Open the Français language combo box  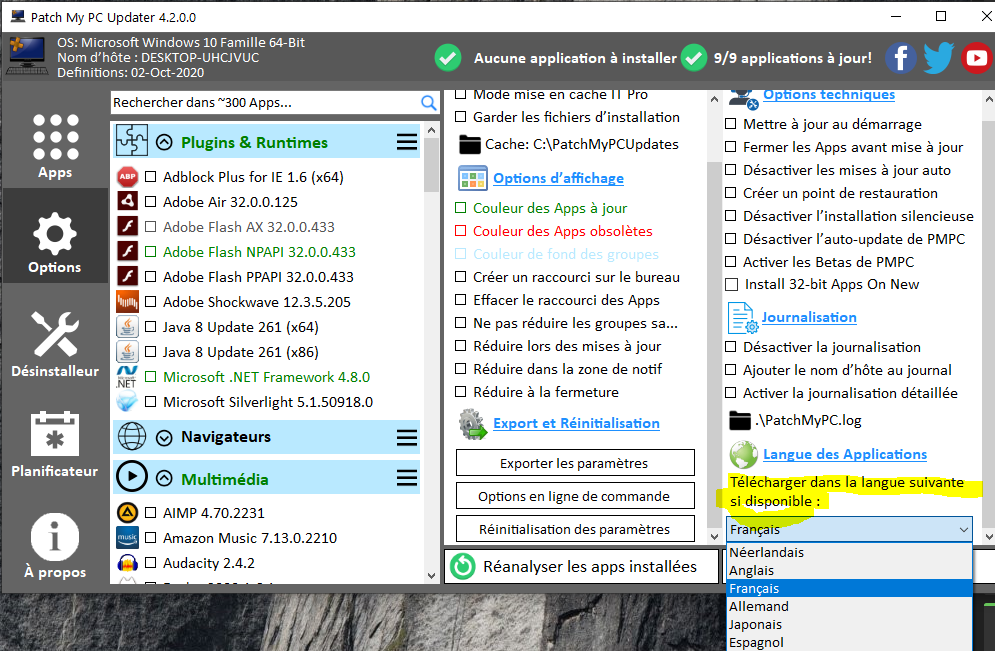pos(849,529)
